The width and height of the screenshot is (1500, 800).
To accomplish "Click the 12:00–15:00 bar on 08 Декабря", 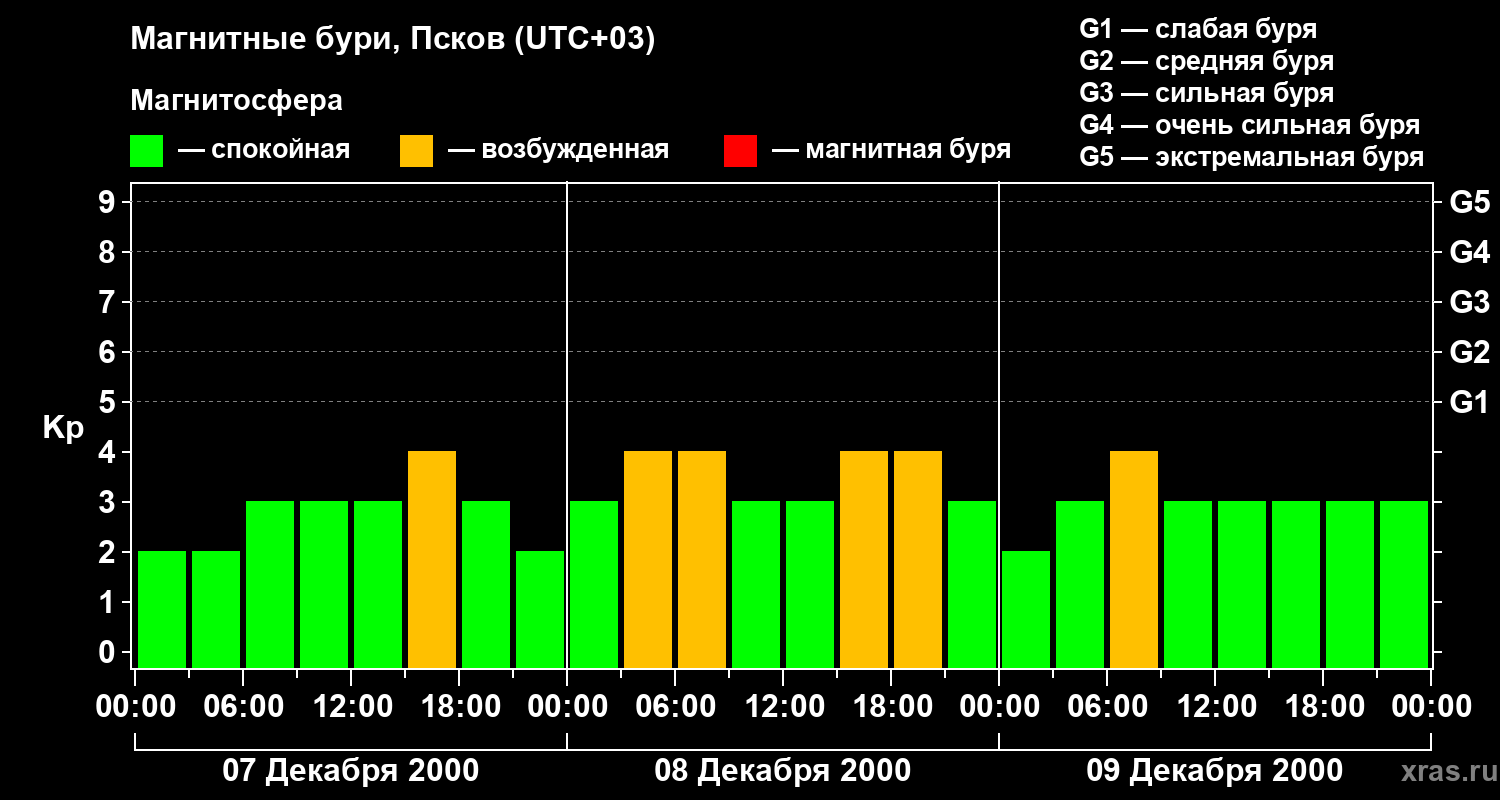I will (x=810, y=584).
